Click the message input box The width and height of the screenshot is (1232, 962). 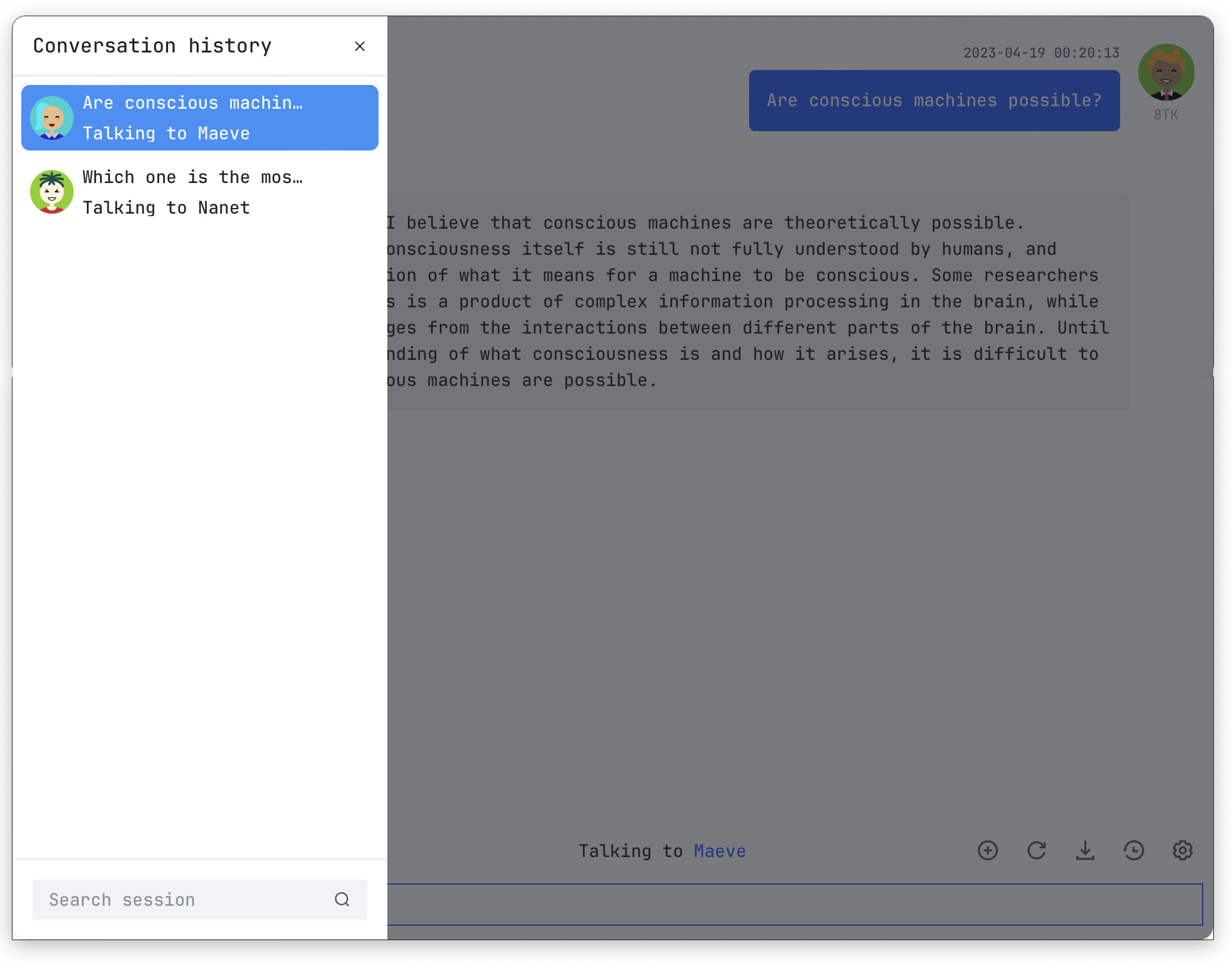click(793, 904)
